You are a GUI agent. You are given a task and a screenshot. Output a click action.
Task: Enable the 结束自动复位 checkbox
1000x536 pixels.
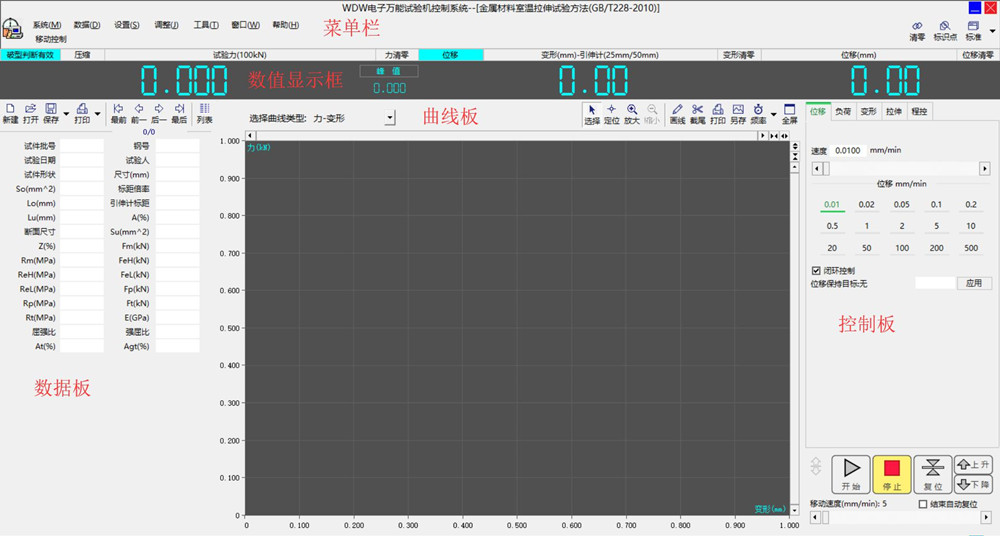[922, 504]
